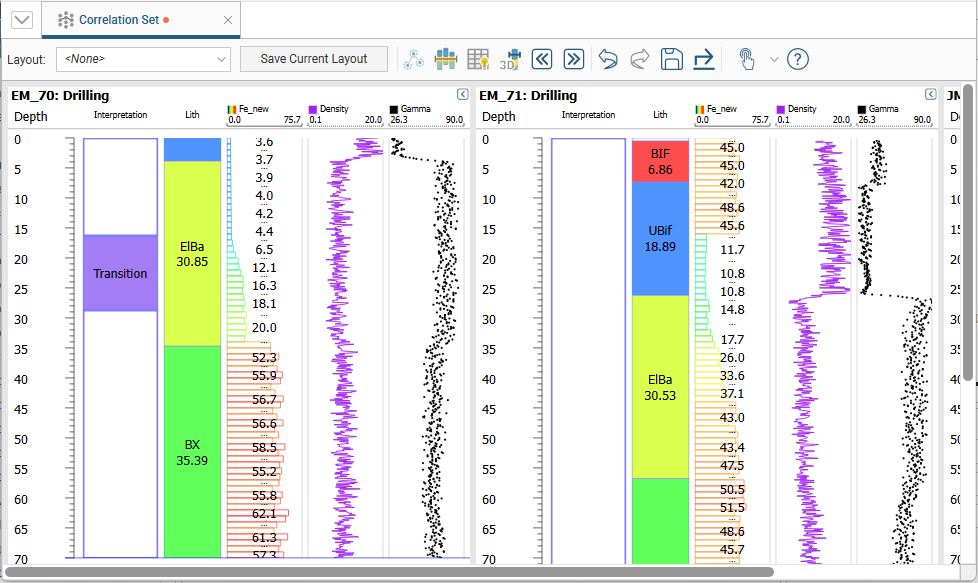
Task: Open help with the question mark icon
Action: [x=797, y=59]
